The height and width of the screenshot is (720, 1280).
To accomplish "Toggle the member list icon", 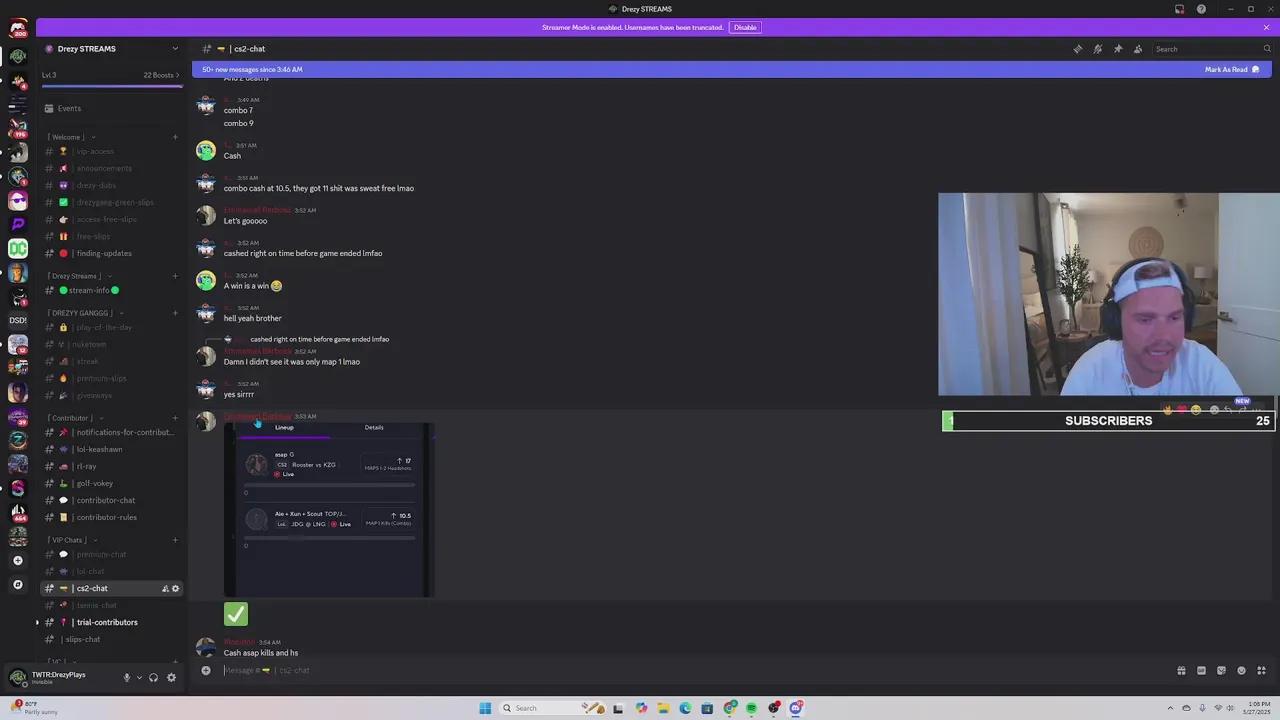I will coord(1137,49).
